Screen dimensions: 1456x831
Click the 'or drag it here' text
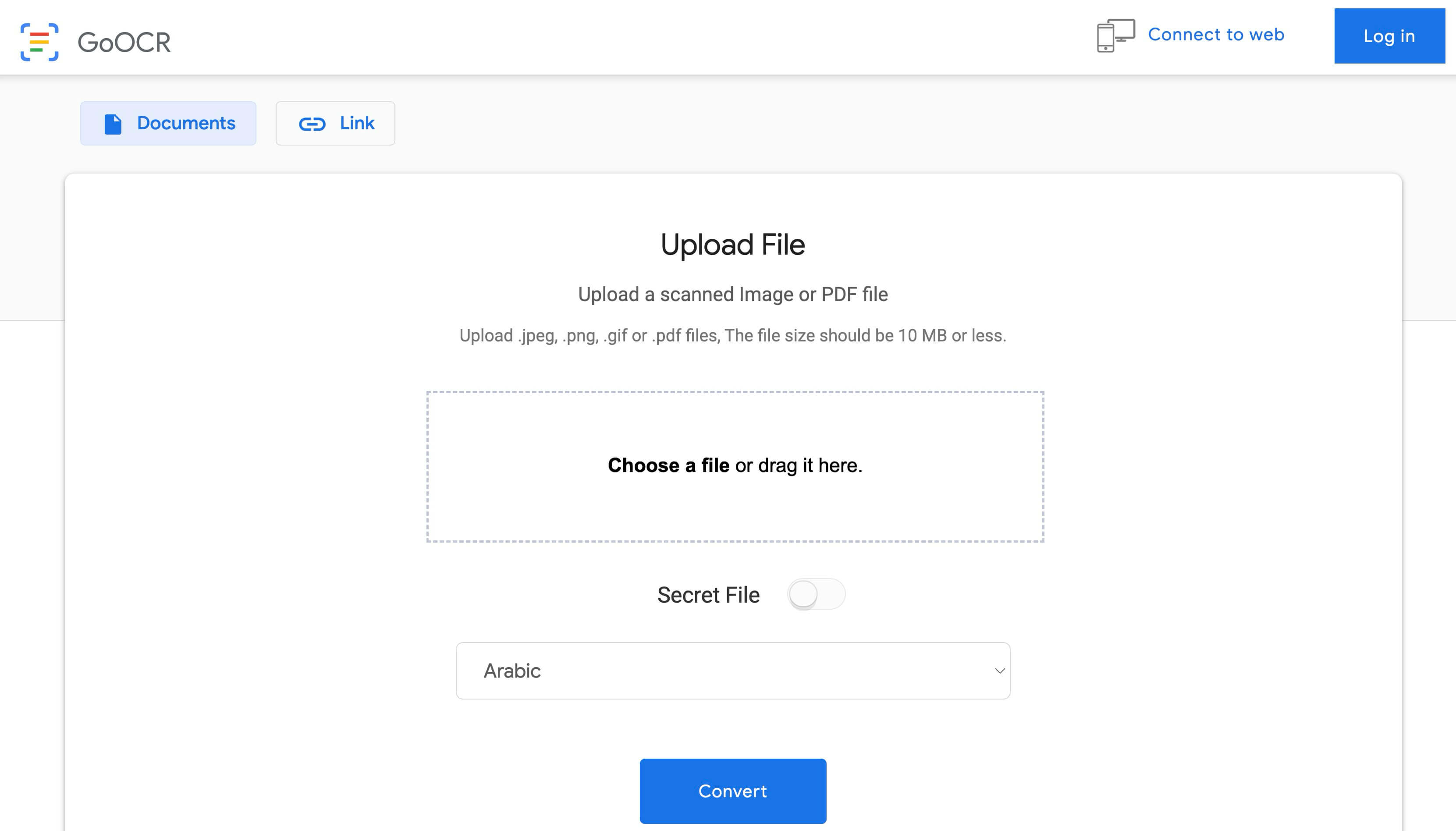click(799, 466)
